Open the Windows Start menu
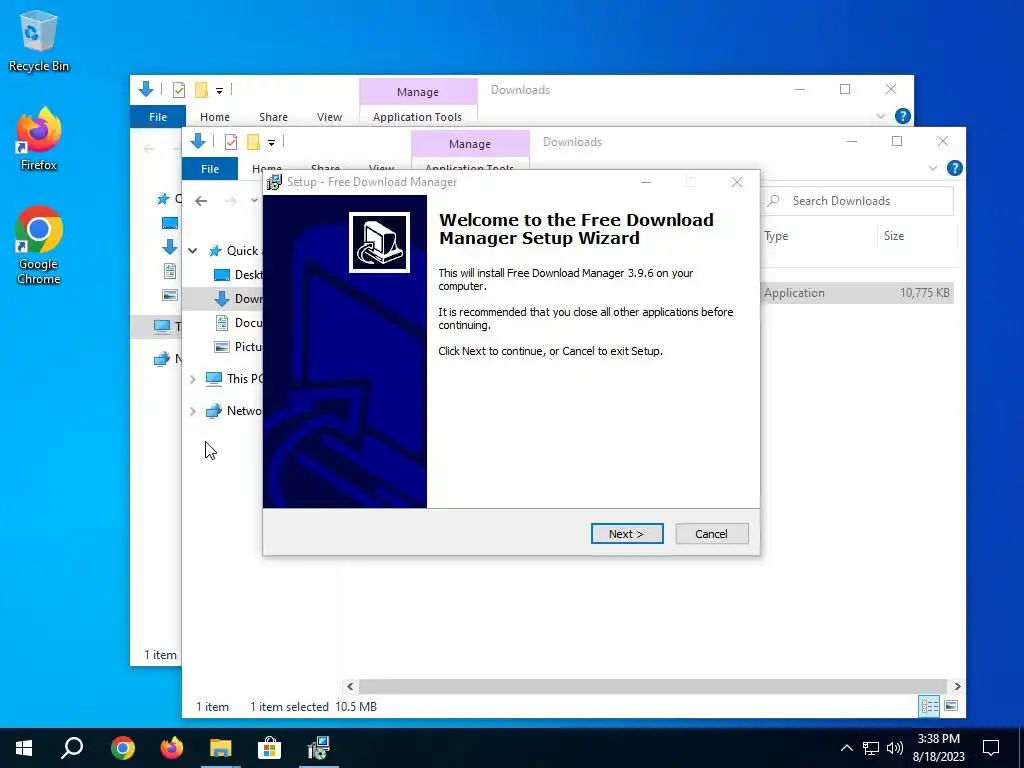The width and height of the screenshot is (1024, 768). click(24, 748)
